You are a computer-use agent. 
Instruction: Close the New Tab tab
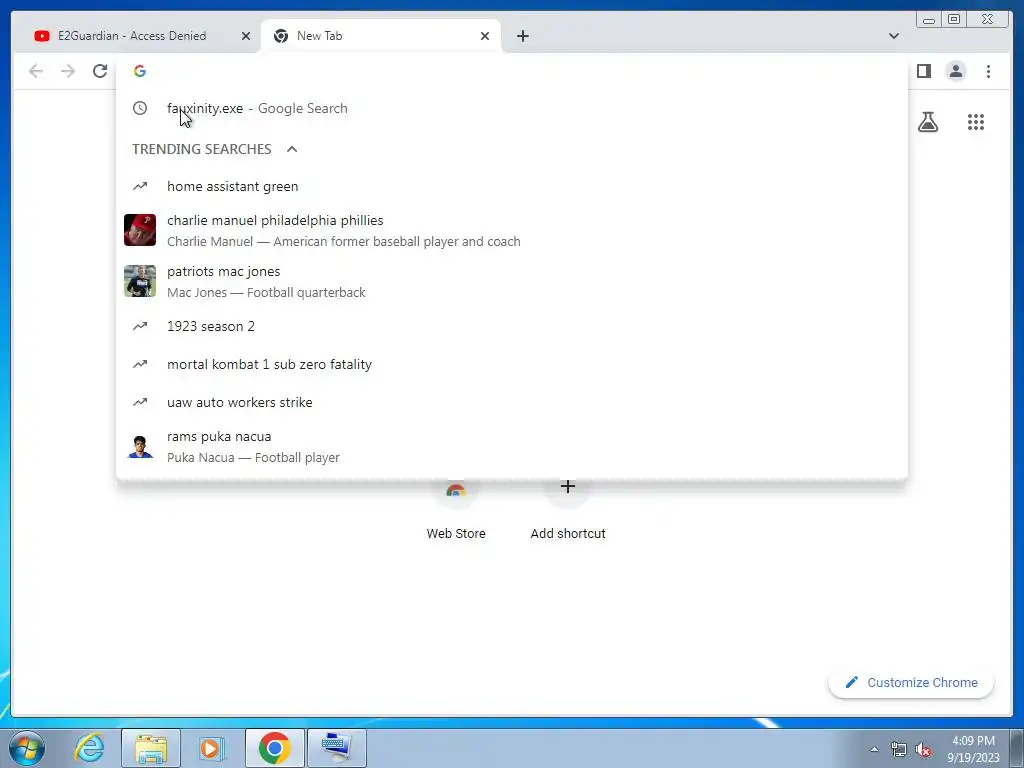tap(485, 36)
